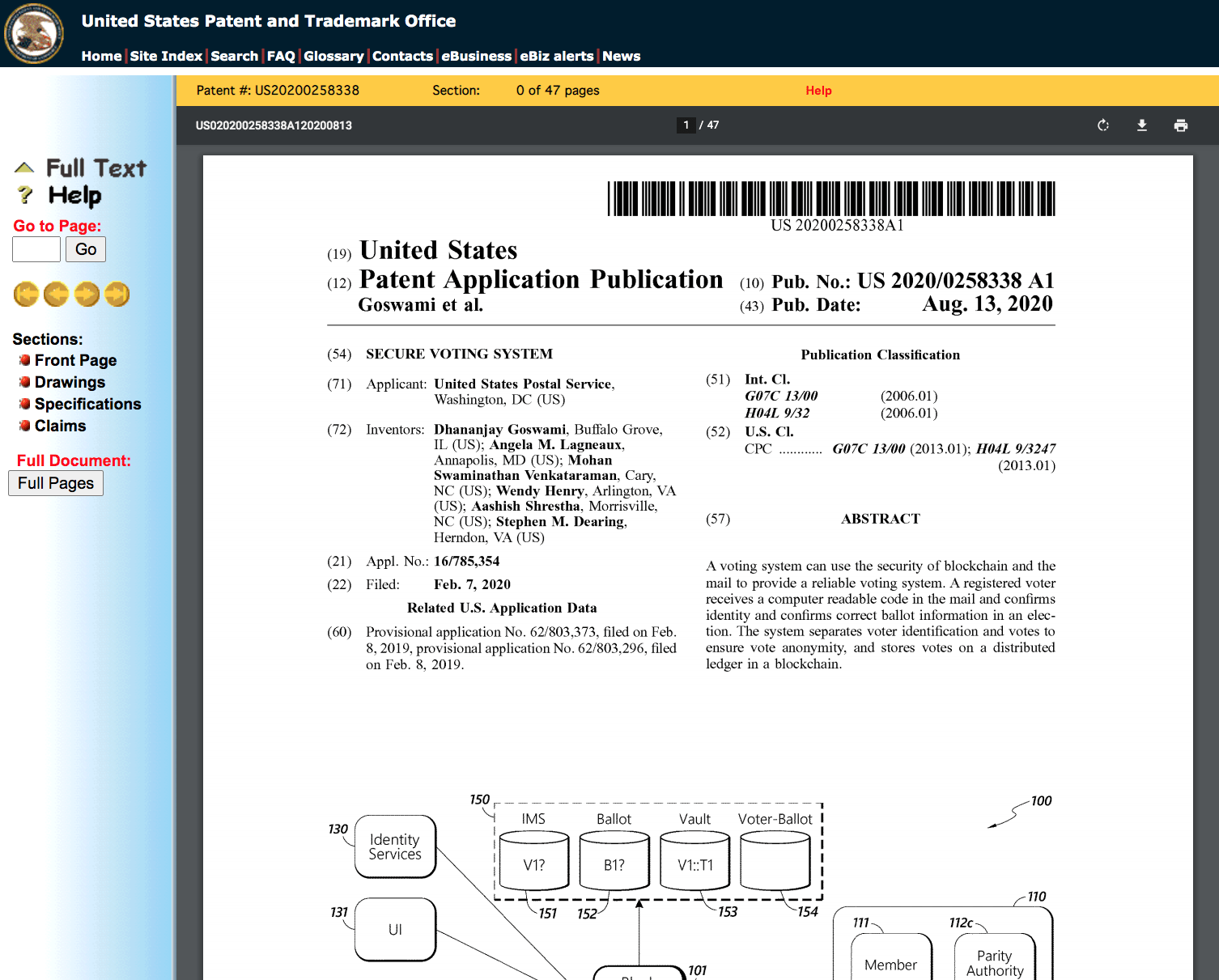Click the question mark Help icon

(x=25, y=195)
